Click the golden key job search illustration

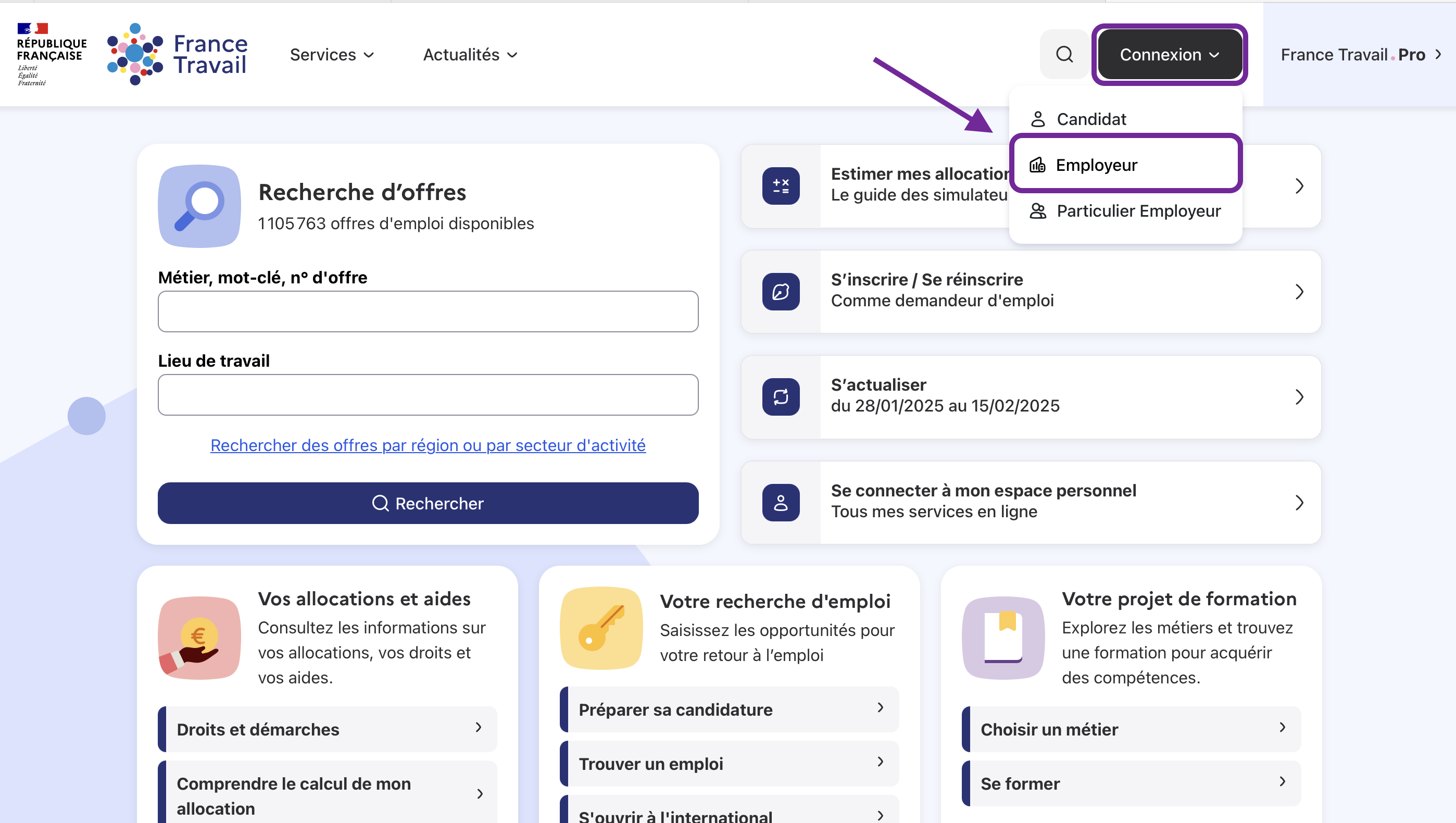pos(601,628)
